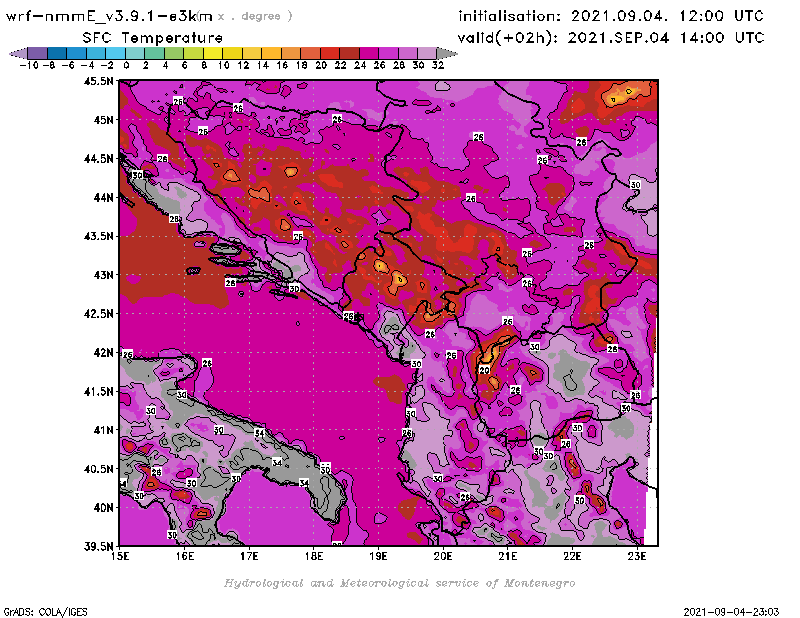Click the timestamp '2021-09-04-23:03'
The image size is (800, 618).
(x=731, y=612)
